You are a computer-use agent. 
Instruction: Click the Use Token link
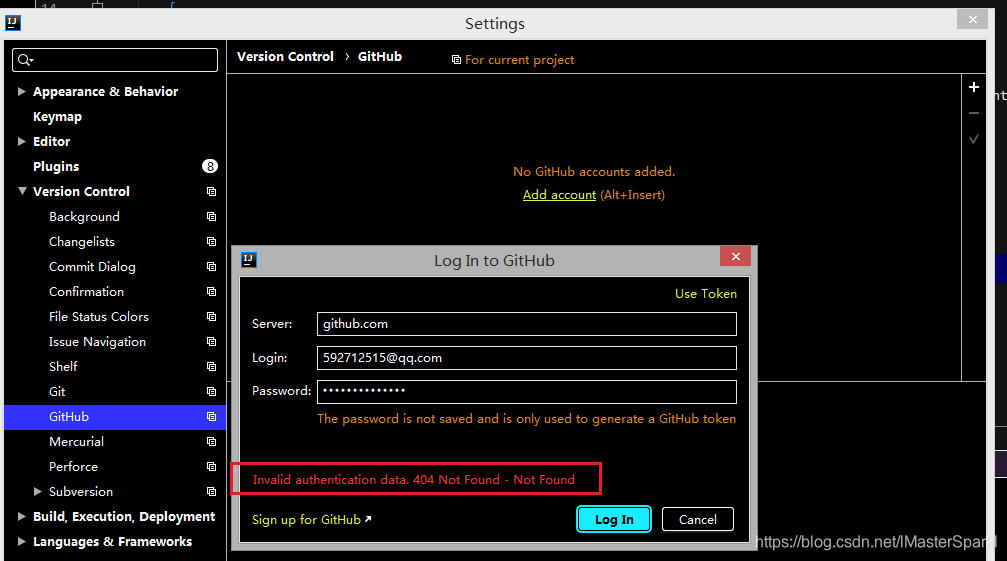(705, 293)
